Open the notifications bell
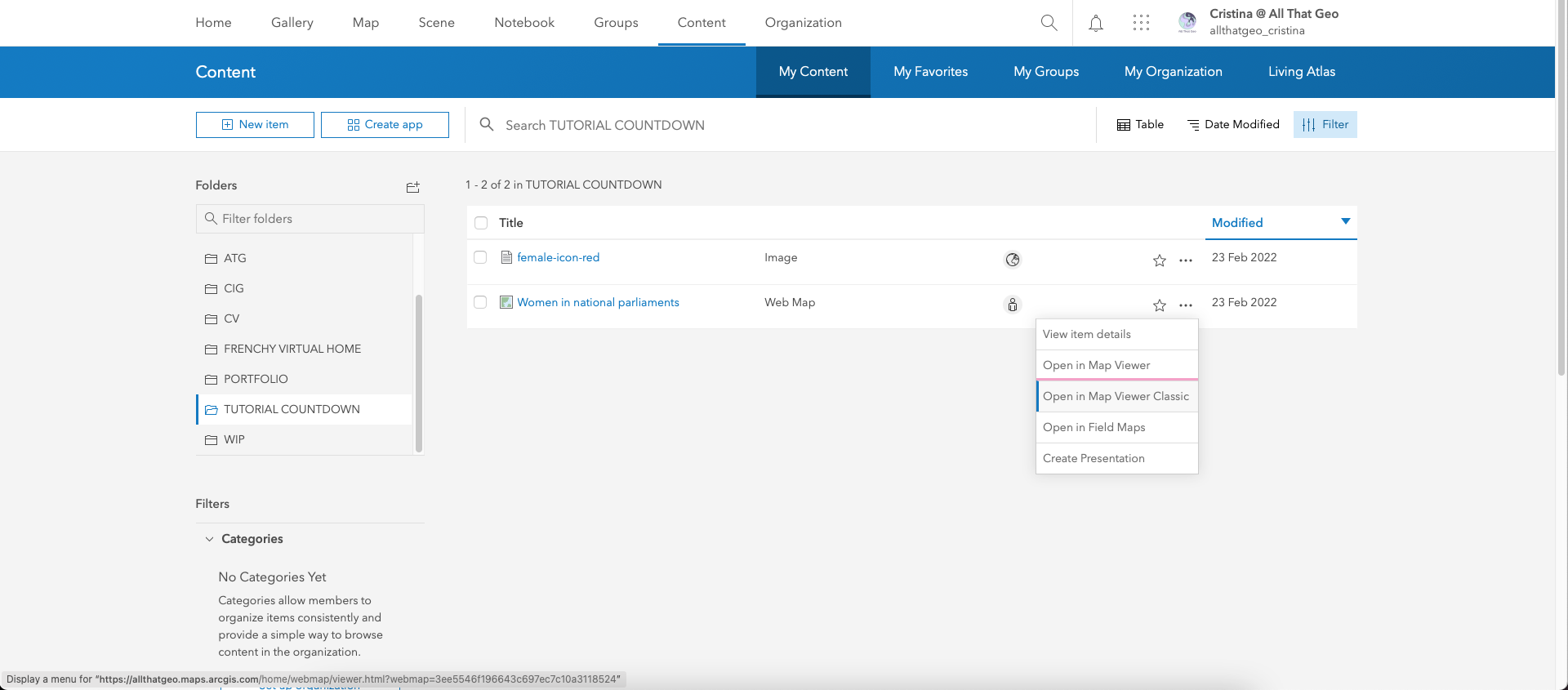 1096,23
